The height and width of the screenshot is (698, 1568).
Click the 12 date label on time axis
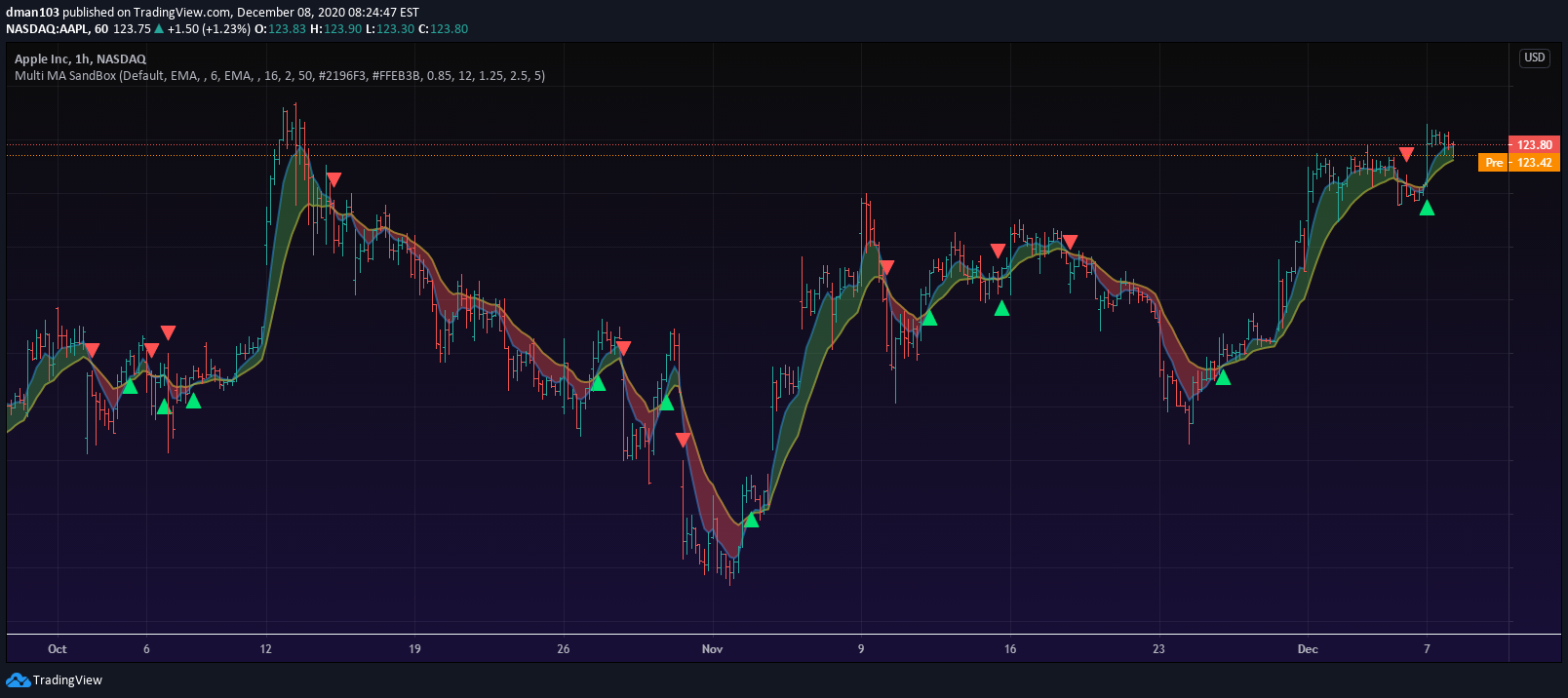(x=266, y=649)
